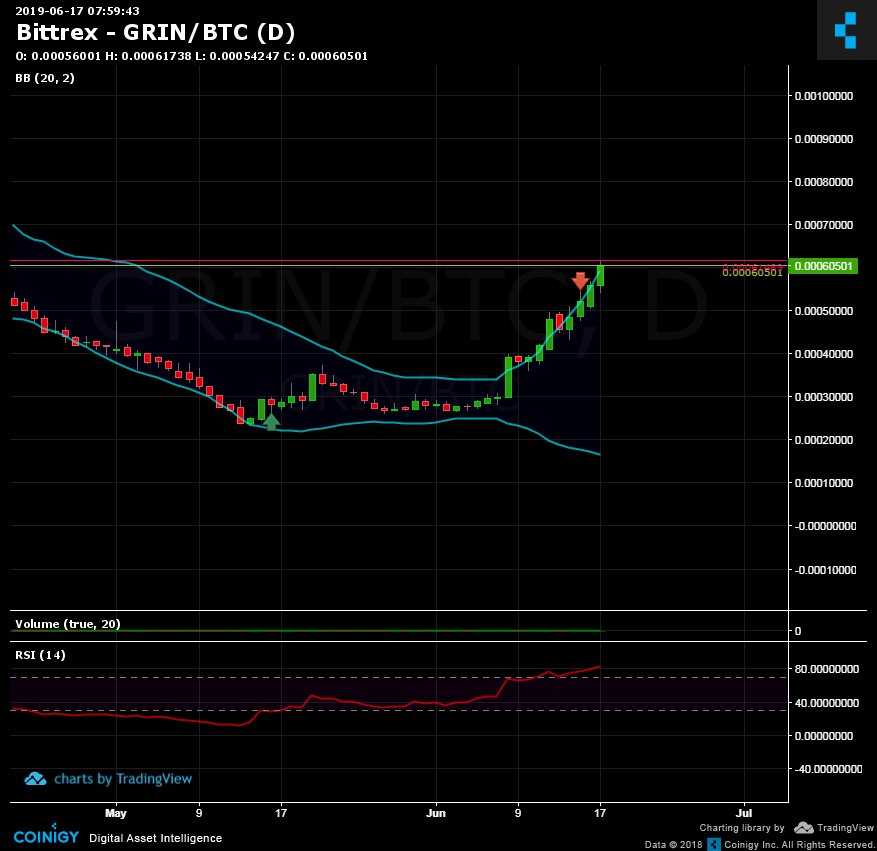Click the latest green candle at the price line
Image resolution: width=877 pixels, height=851 pixels.
[601, 276]
